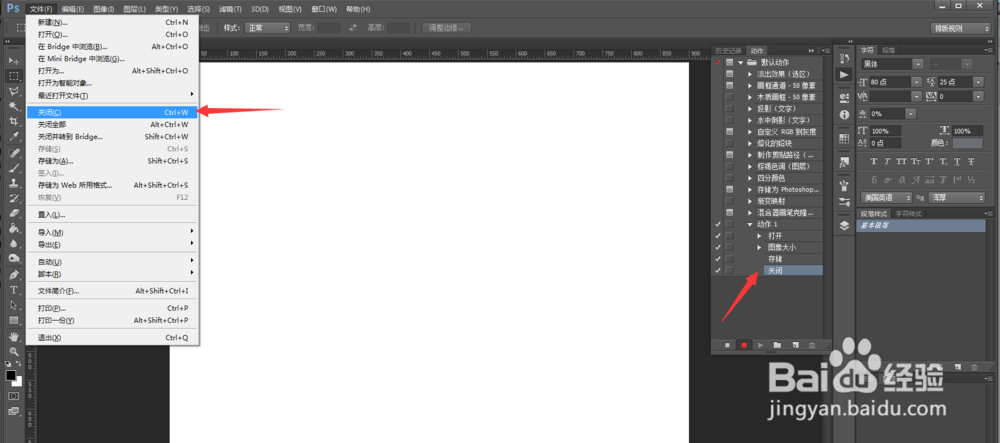1000x443 pixels.
Task: Open the Styles (fx) panel icon in the dock
Action: (844, 162)
